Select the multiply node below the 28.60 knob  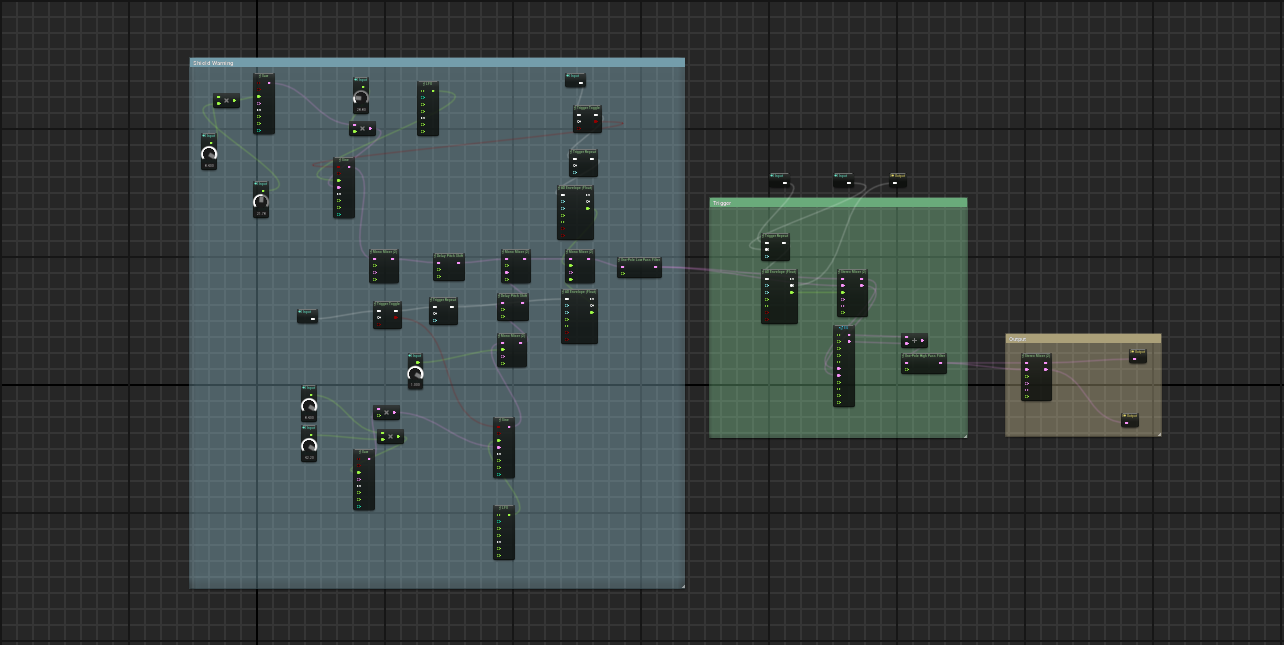[x=362, y=129]
